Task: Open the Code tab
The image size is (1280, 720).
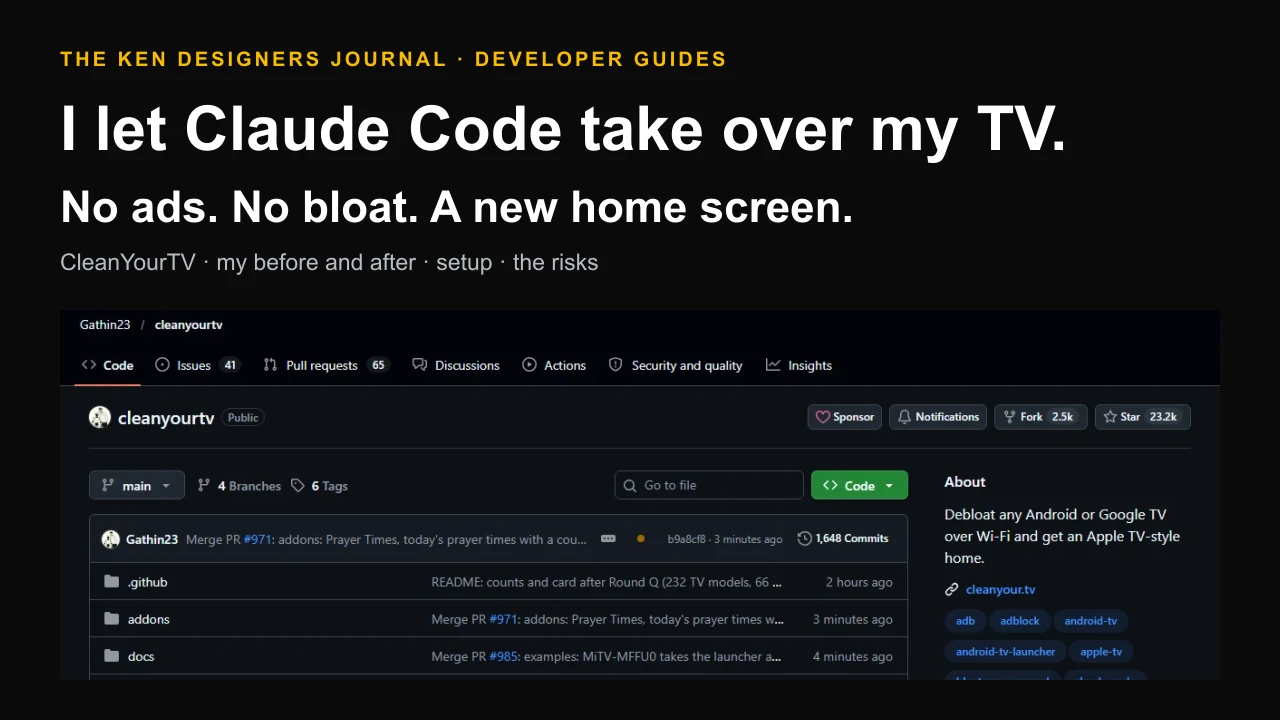Action: click(x=107, y=365)
